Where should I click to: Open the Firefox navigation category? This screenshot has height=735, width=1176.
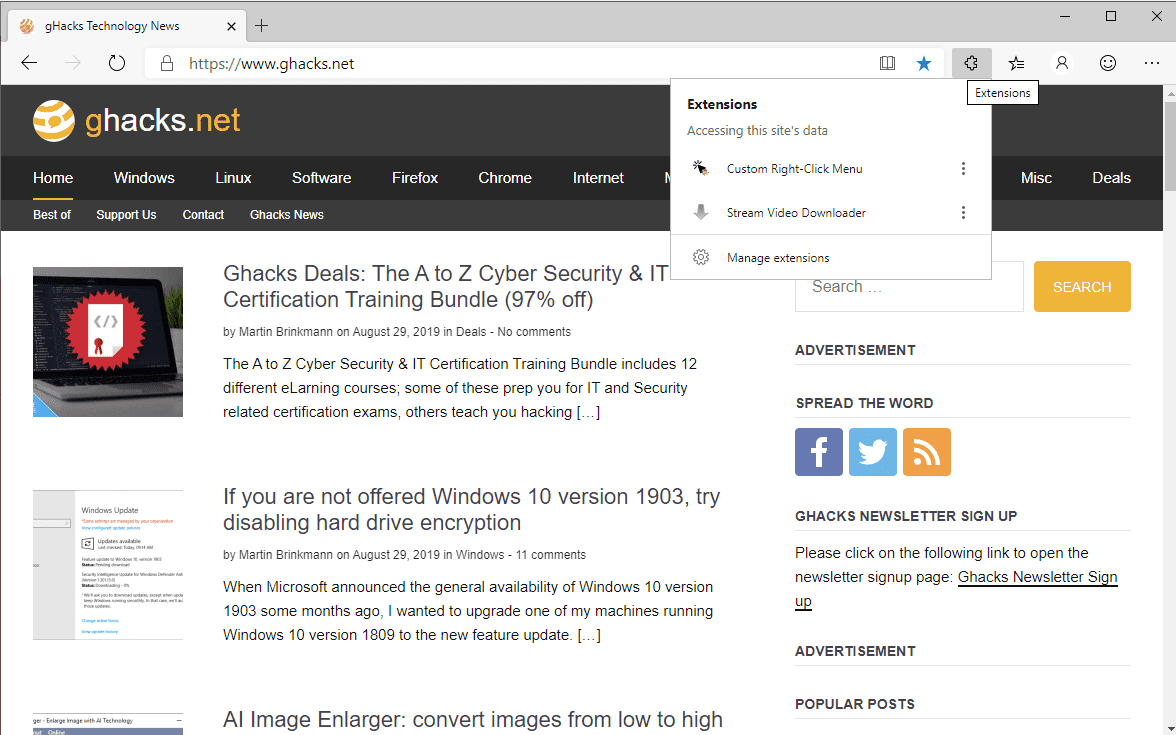pos(415,178)
